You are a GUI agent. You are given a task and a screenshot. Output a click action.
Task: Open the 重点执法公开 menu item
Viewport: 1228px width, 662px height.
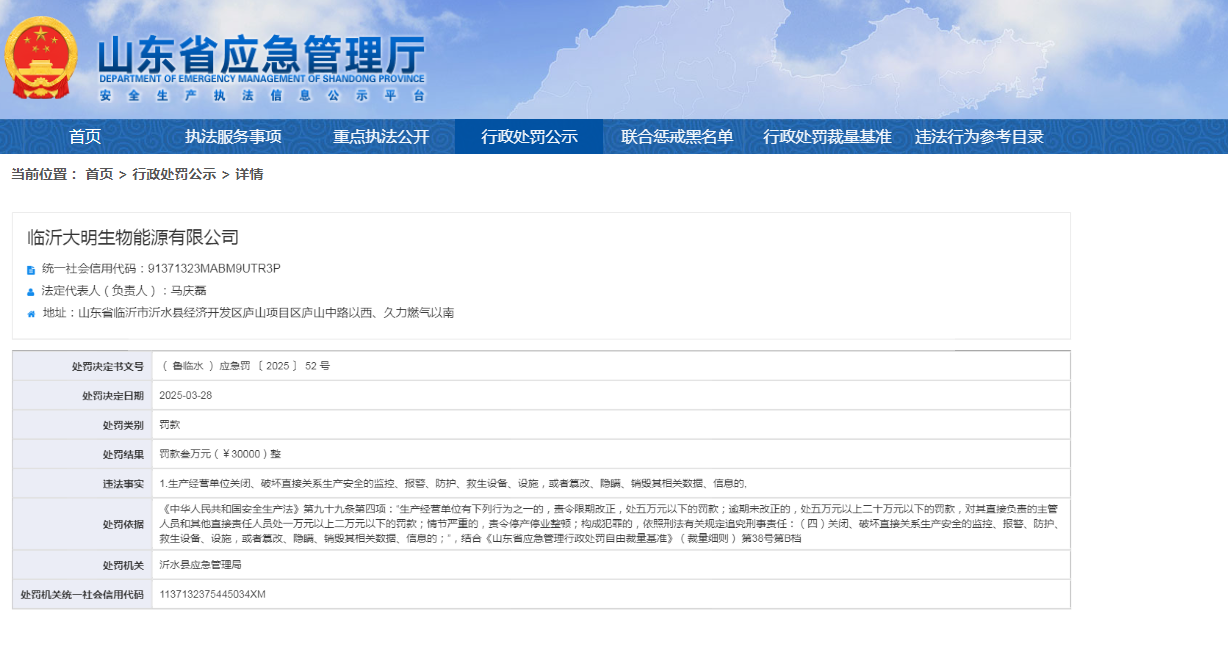(381, 137)
